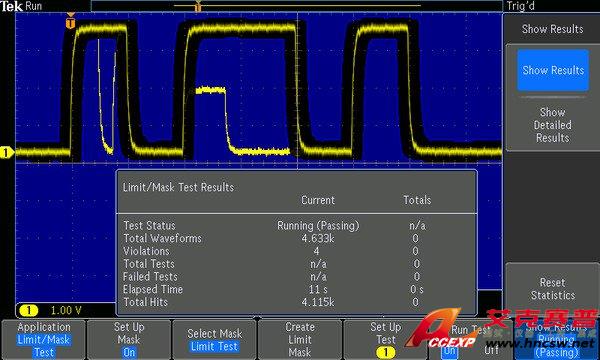600x360 pixels.
Task: Open Select Mask Limit Test options
Action: [214, 339]
